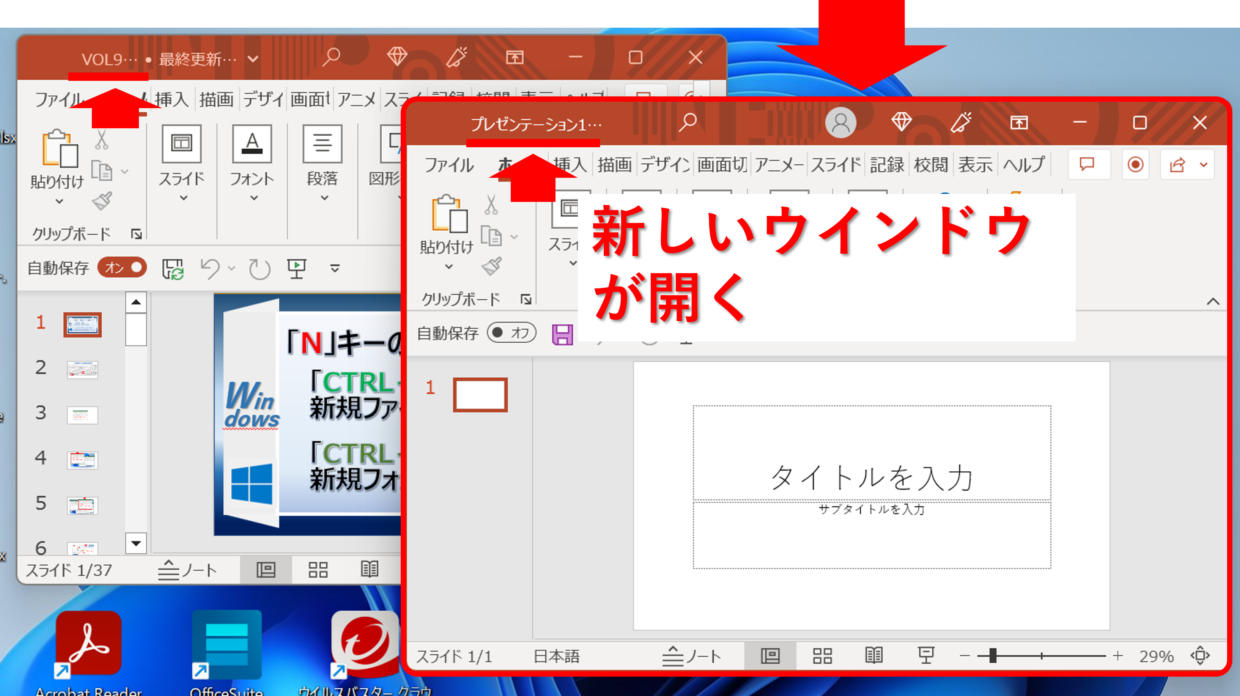Toggle 自動保存 switch (オフ) in the front window
The height and width of the screenshot is (696, 1240).
(x=512, y=333)
